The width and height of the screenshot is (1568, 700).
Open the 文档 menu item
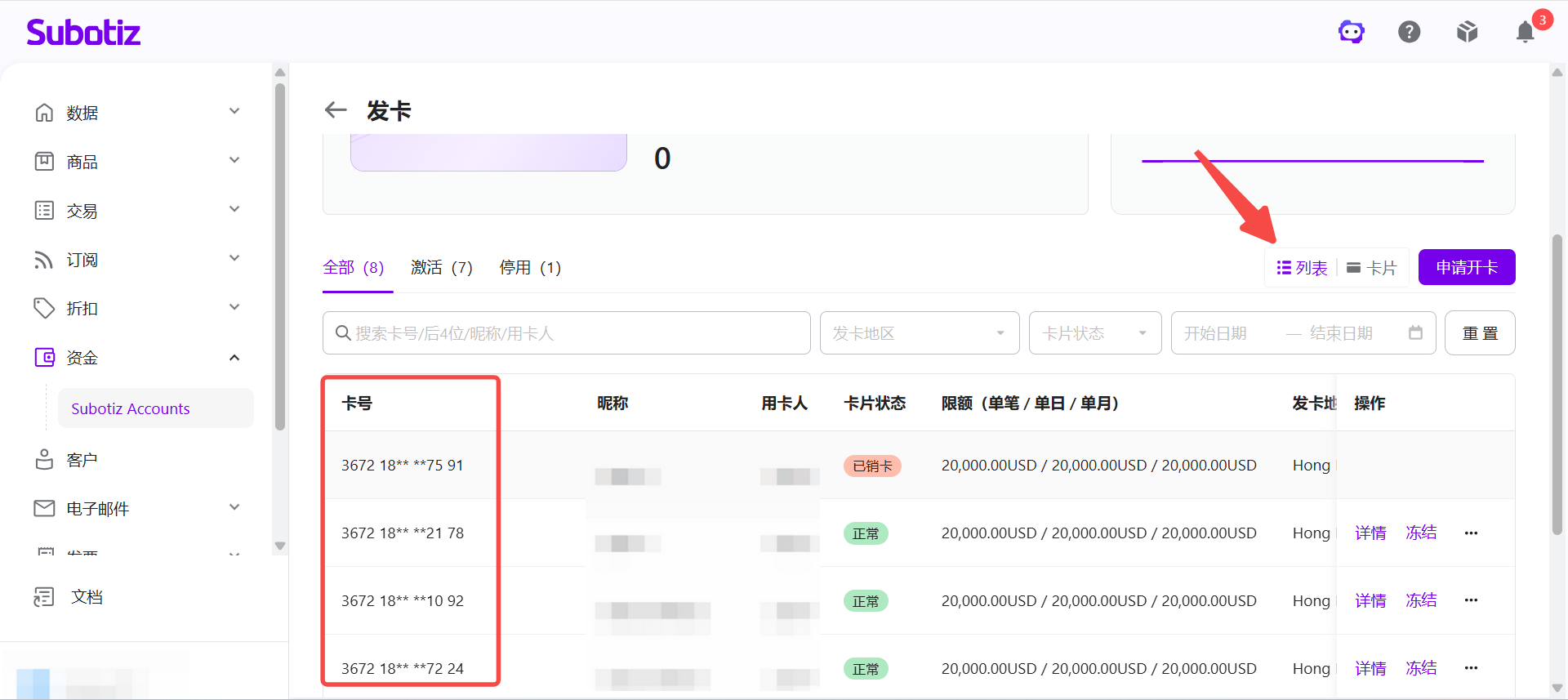coord(87,597)
